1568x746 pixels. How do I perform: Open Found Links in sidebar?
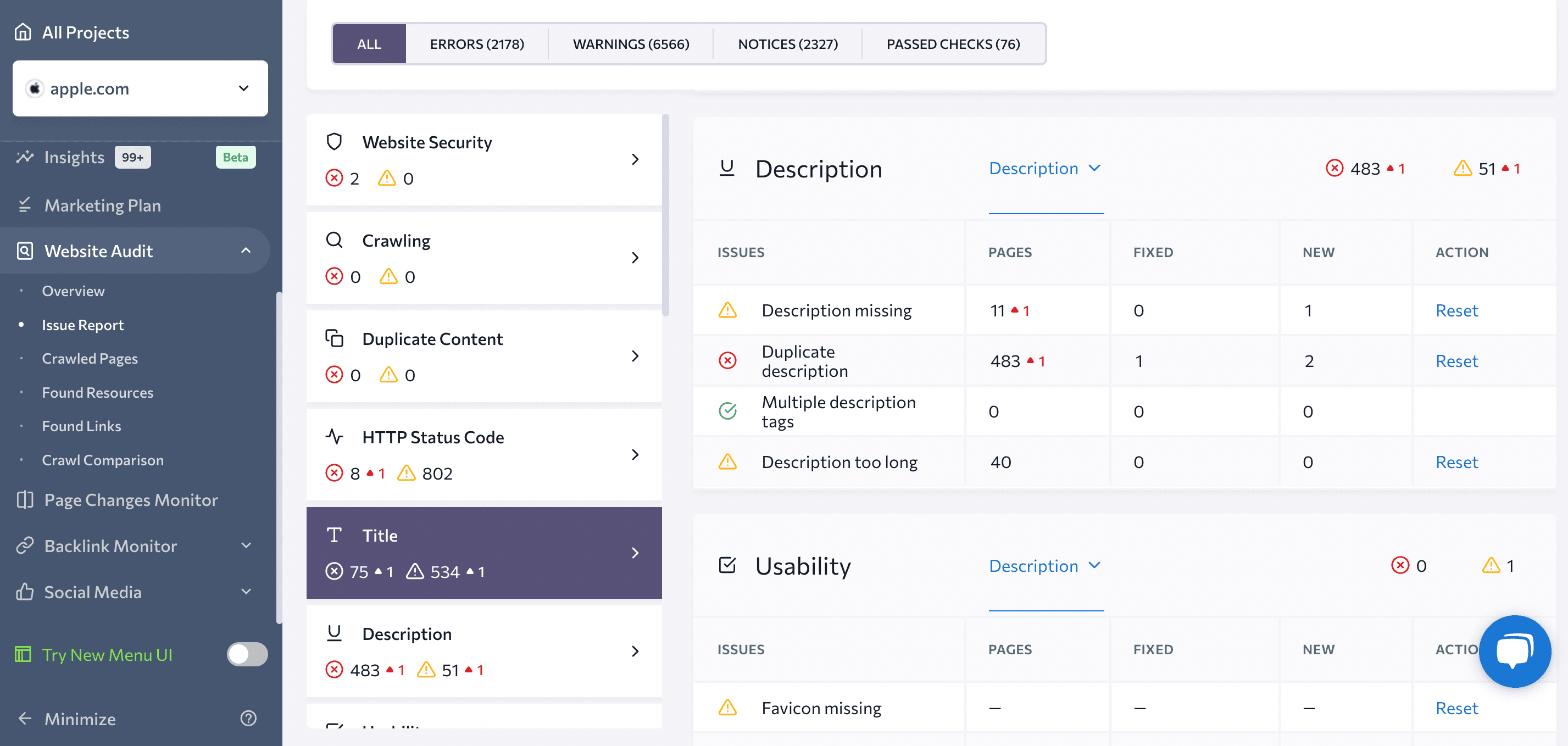[x=81, y=426]
